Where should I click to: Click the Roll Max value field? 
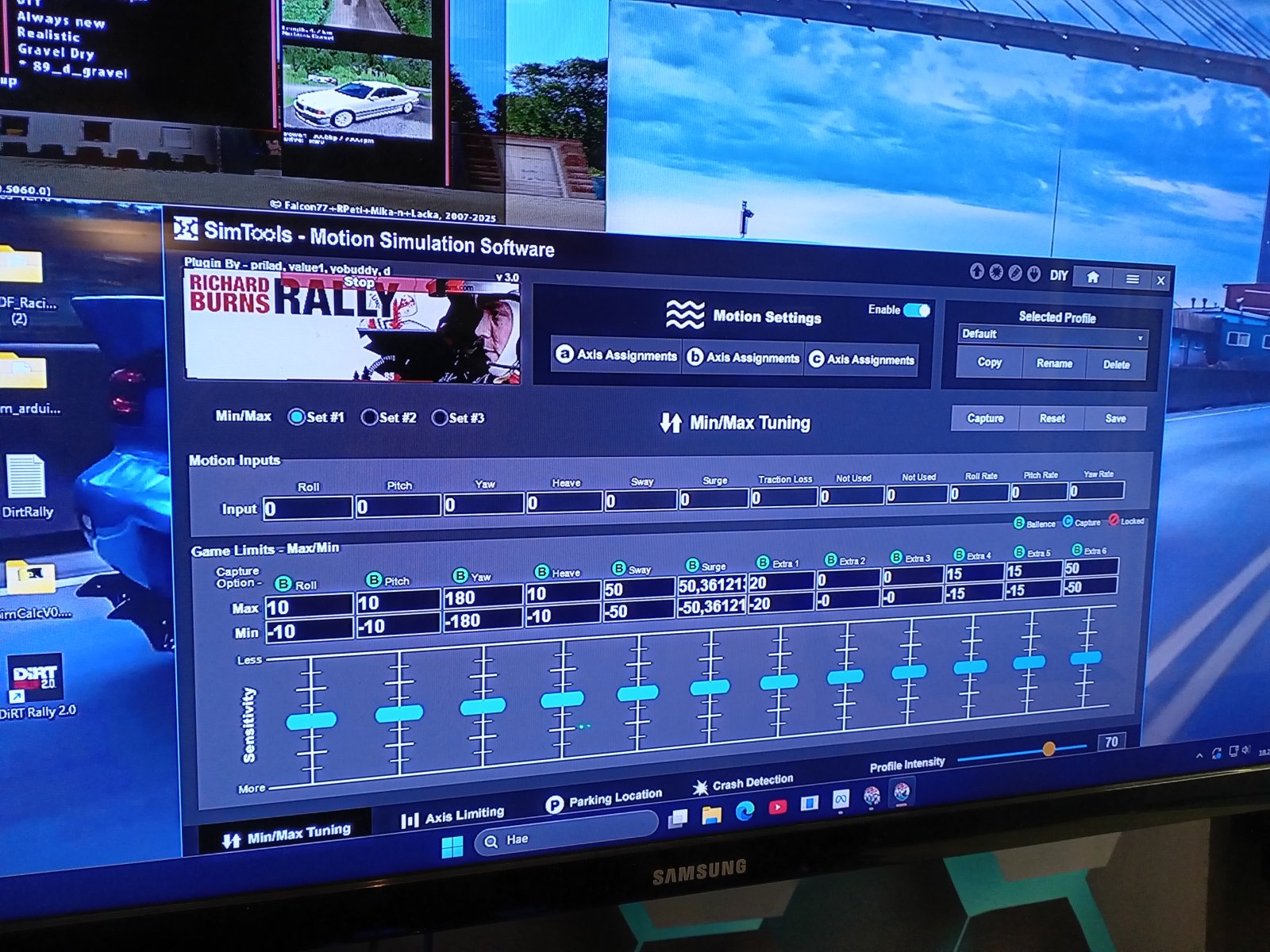[308, 607]
